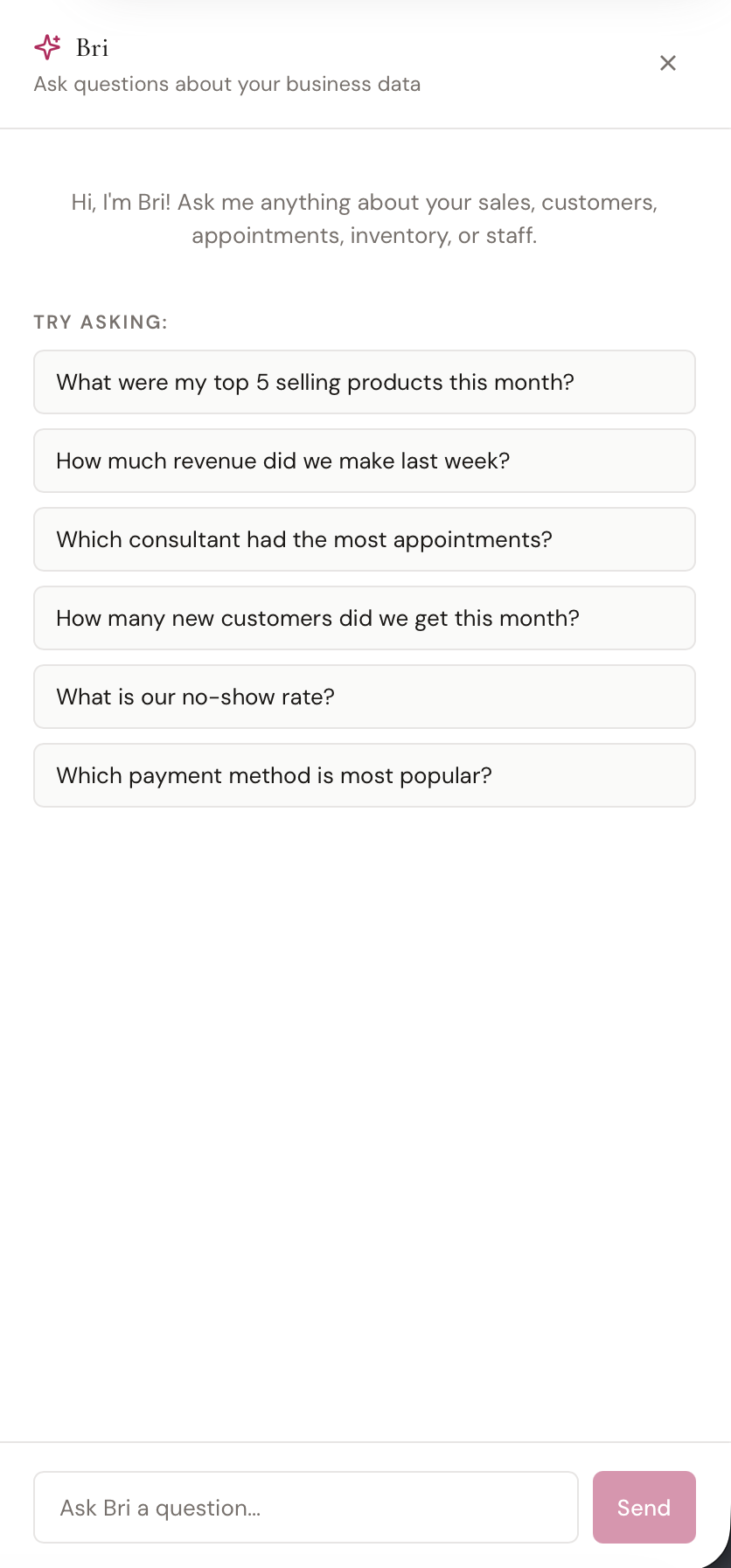
Task: Ask which consultant had the most appointments
Action: 364,539
